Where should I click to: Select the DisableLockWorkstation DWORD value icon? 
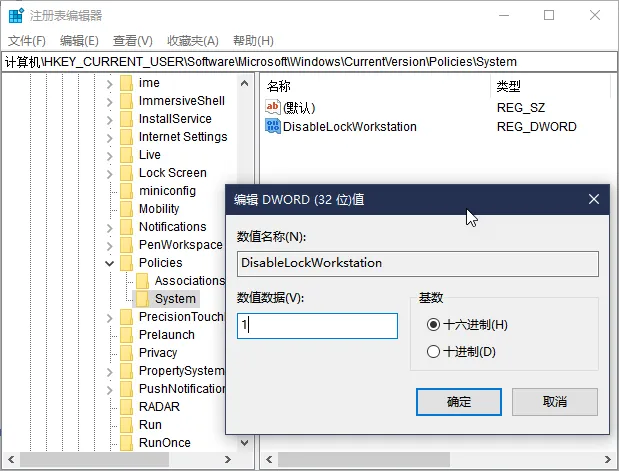[272, 126]
